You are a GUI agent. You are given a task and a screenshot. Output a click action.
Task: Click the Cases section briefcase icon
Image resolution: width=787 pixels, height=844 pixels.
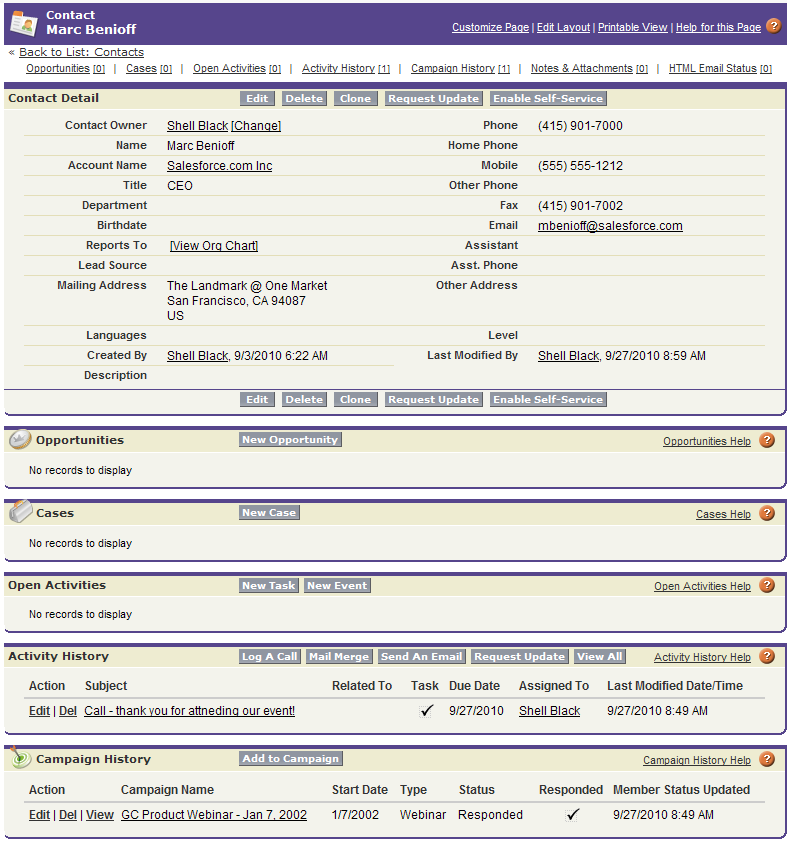[20, 512]
